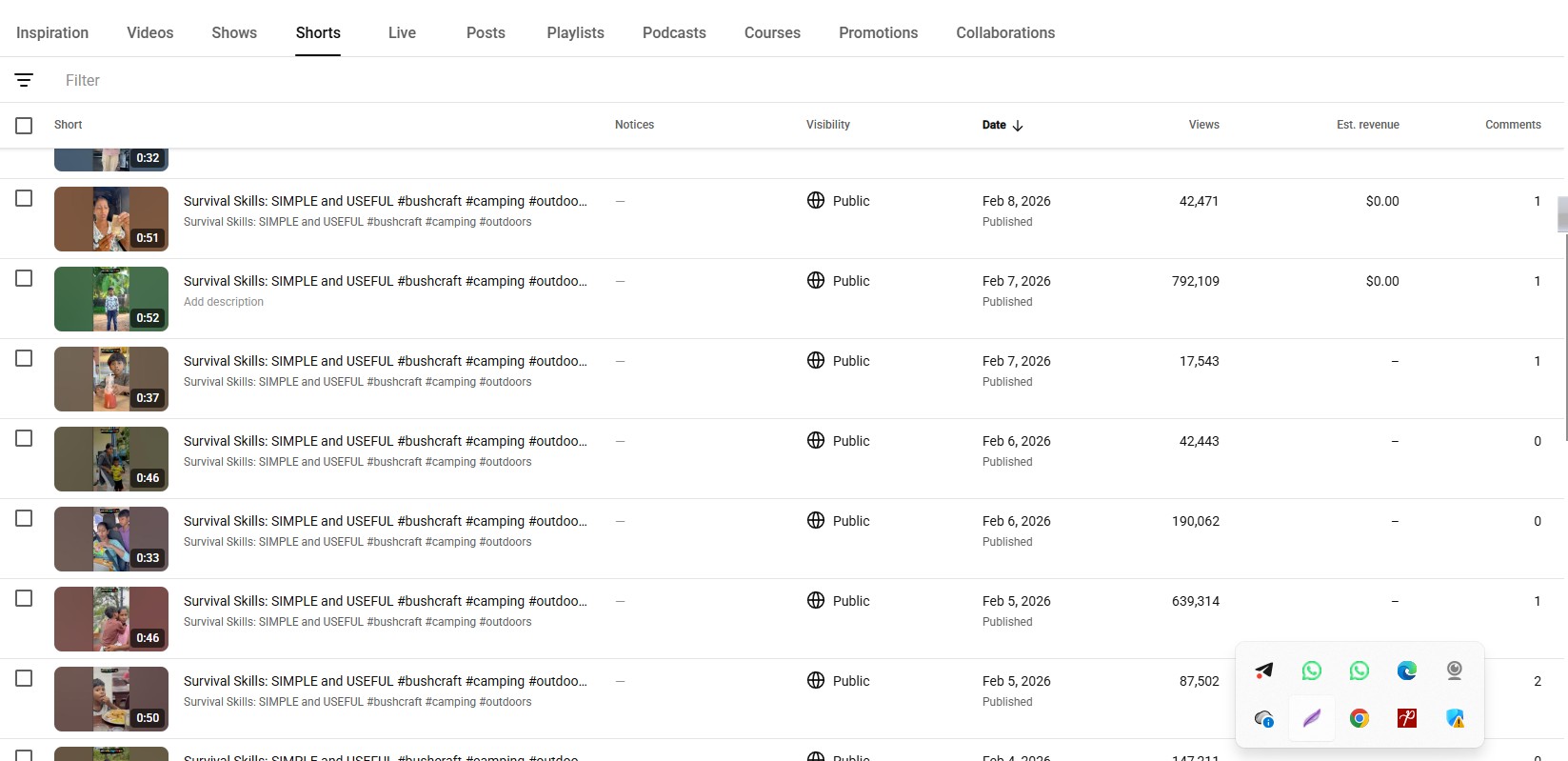Screen dimensions: 1568x761
Task: Select the checkbox for the 42,443-views short
Action: tap(24, 438)
